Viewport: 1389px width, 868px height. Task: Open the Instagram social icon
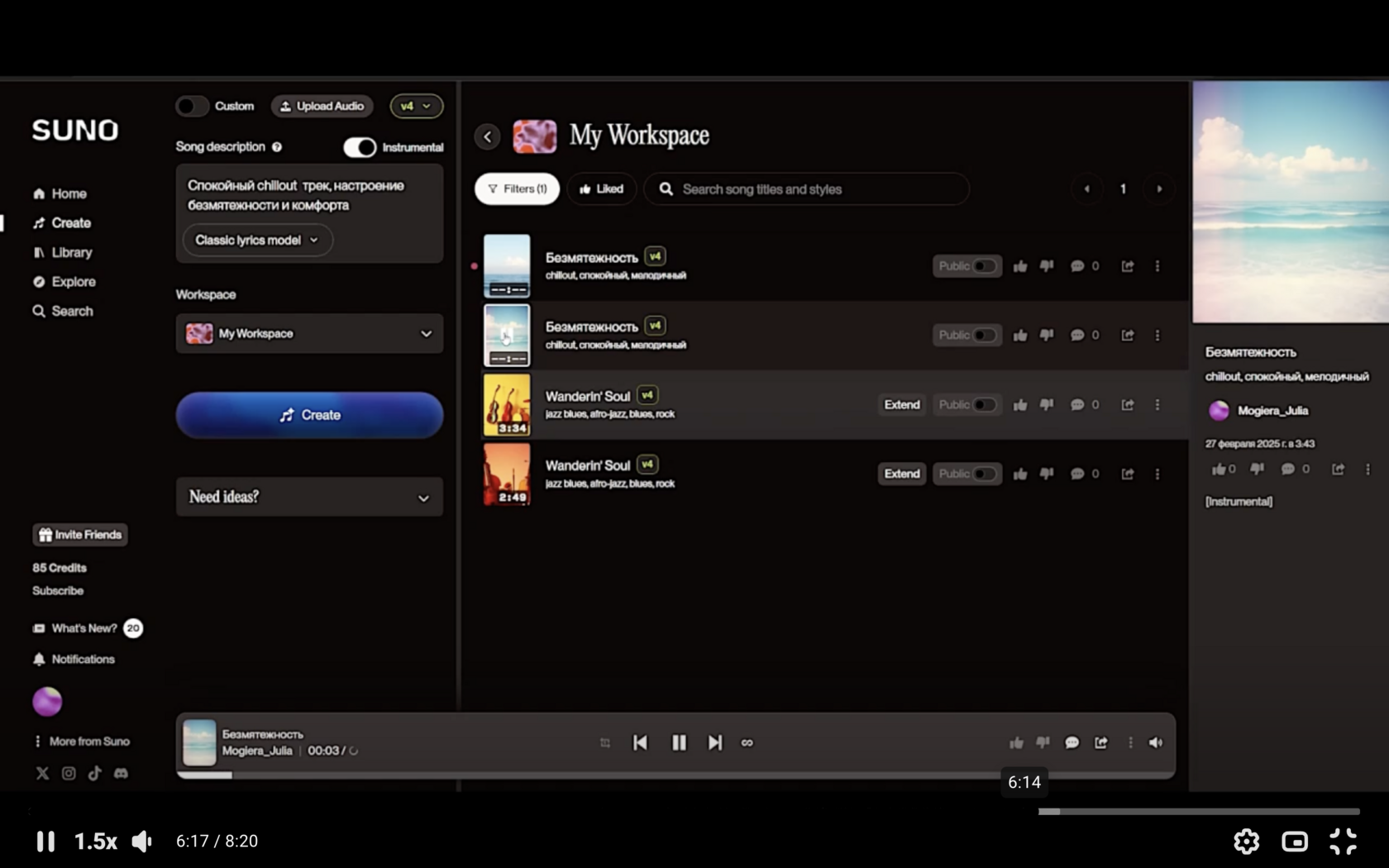click(x=69, y=773)
